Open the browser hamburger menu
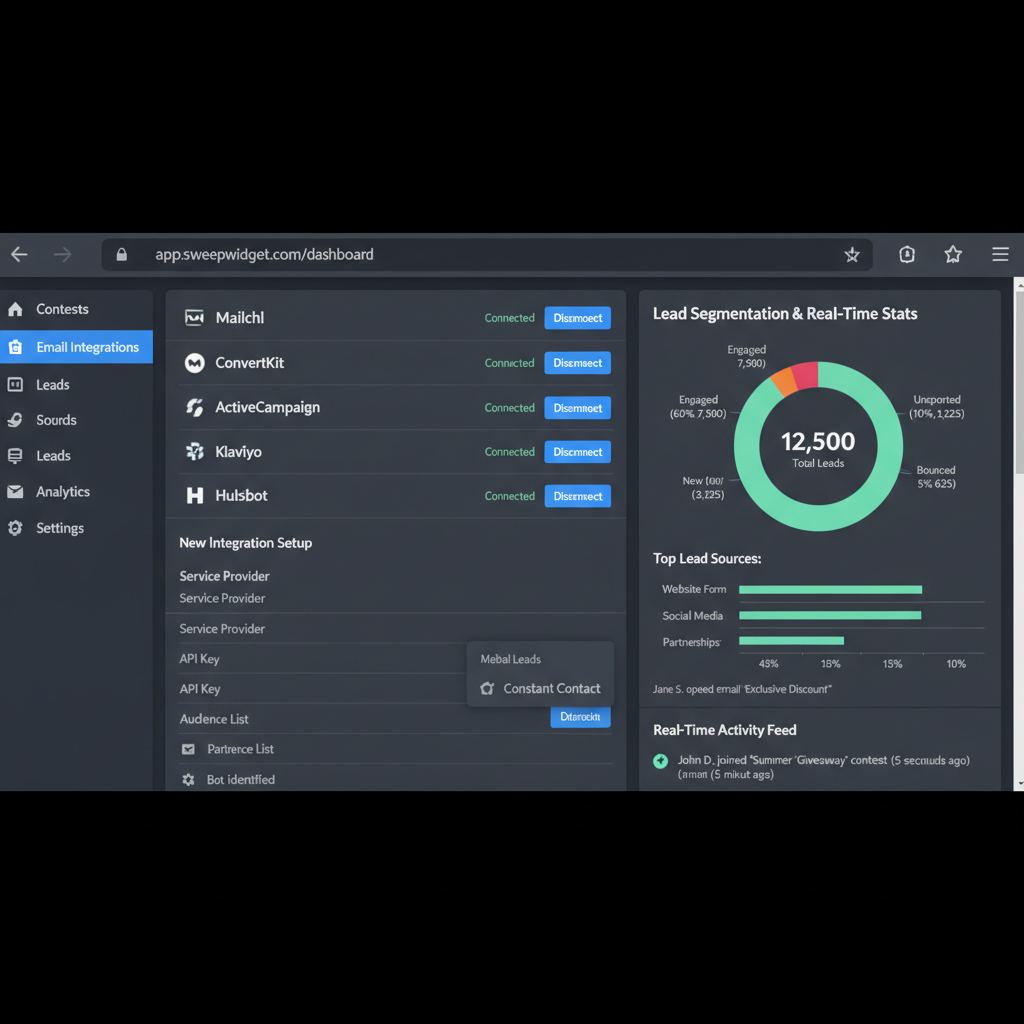Screen dimensions: 1024x1024 point(1000,255)
